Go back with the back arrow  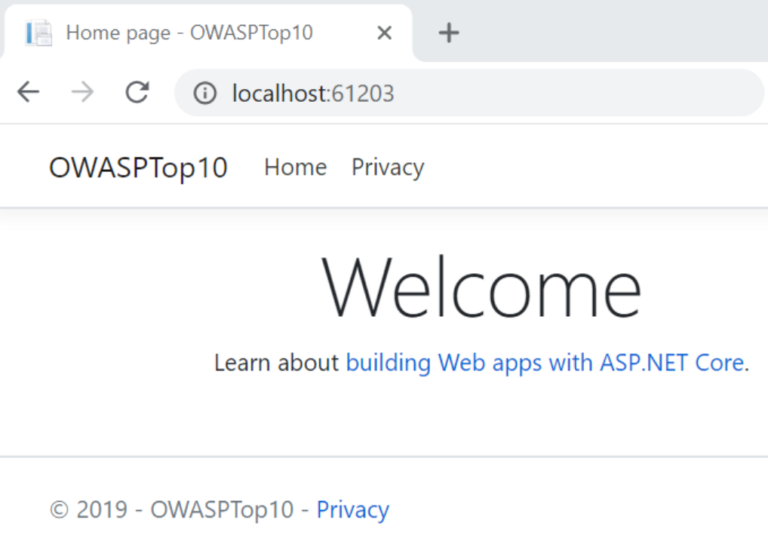28,93
